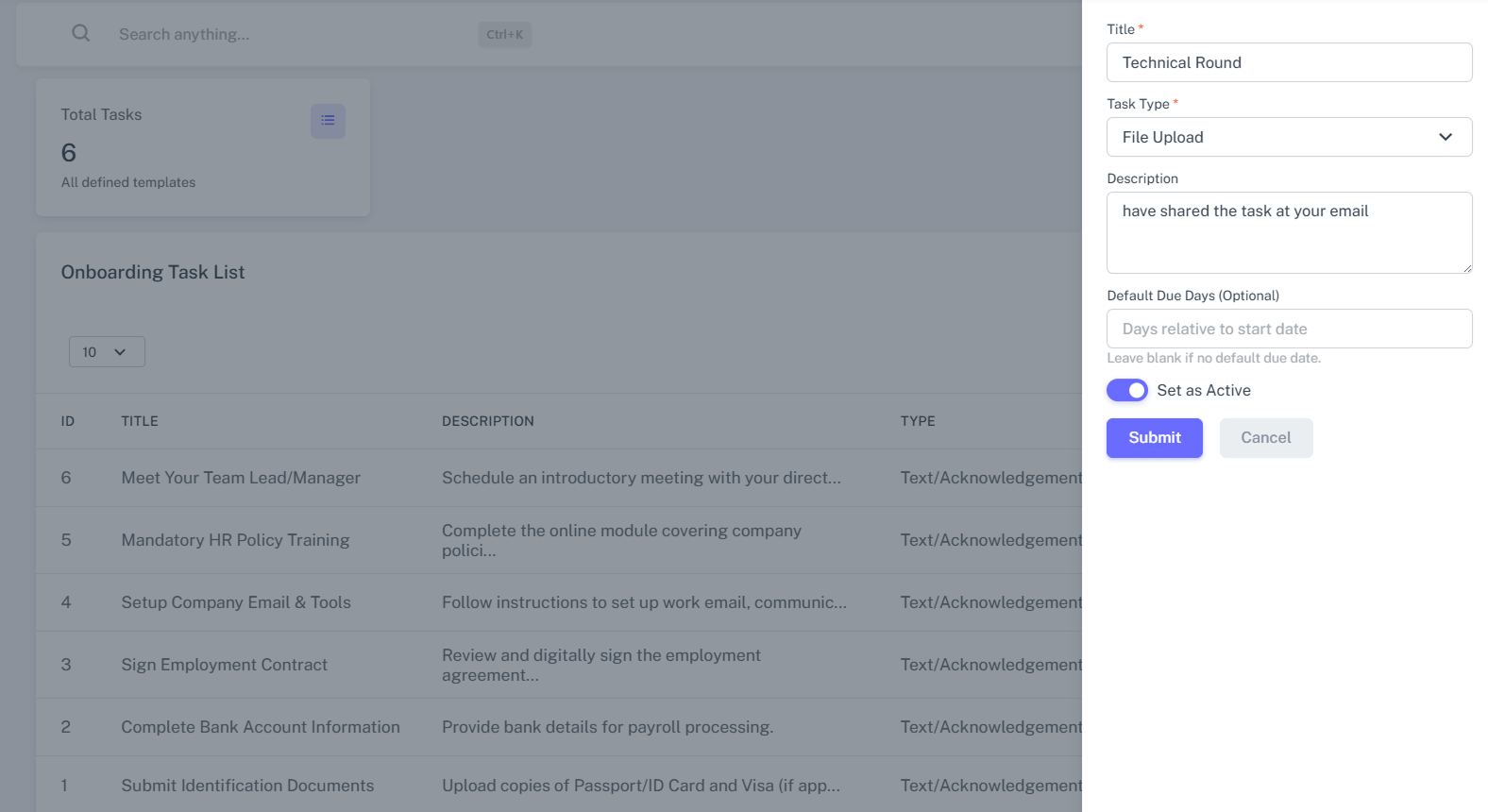The width and height of the screenshot is (1488, 812).
Task: Click the list icon in Total Tasks card
Action: click(328, 121)
